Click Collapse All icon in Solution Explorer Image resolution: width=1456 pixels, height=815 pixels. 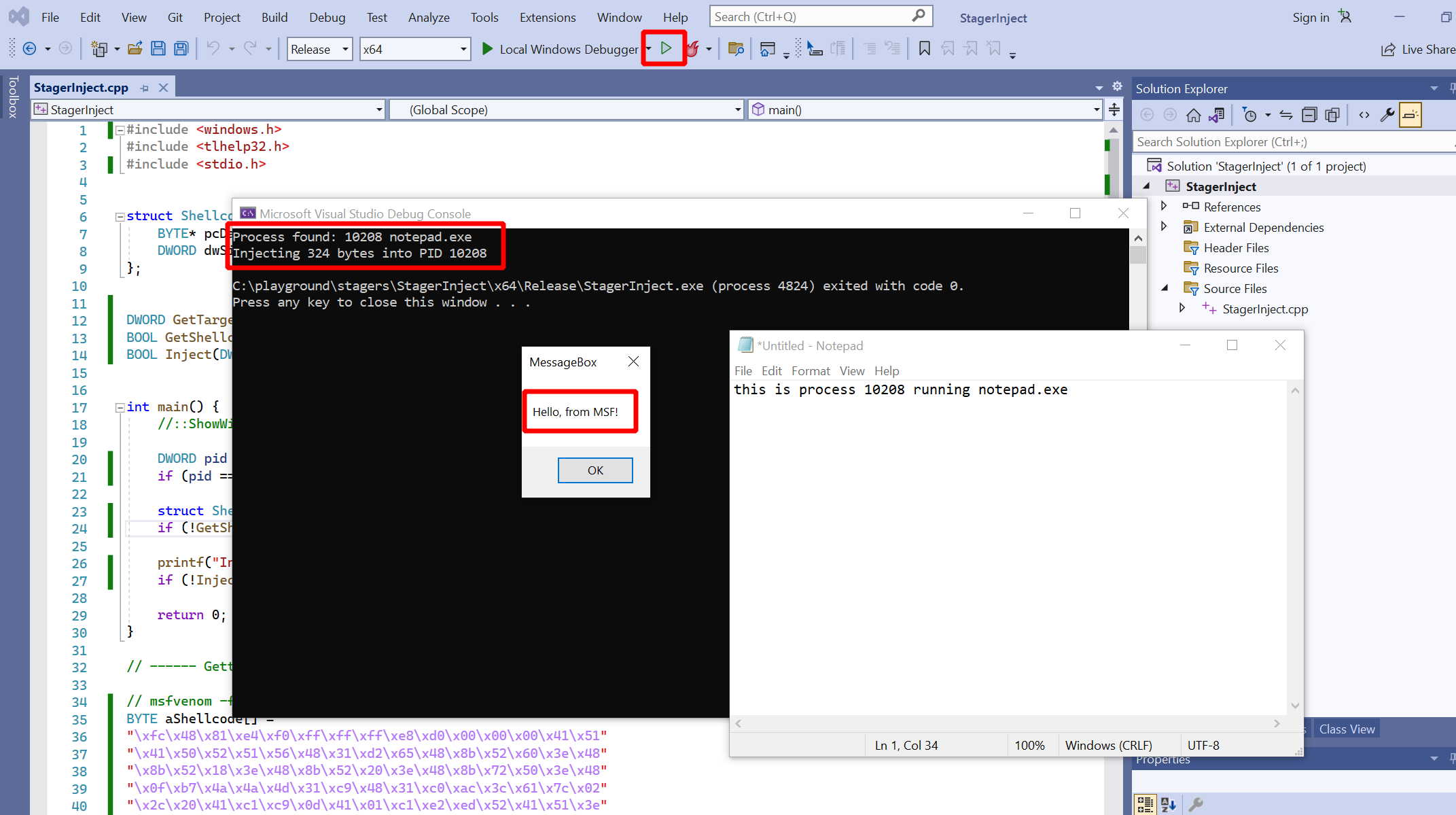(x=1309, y=115)
